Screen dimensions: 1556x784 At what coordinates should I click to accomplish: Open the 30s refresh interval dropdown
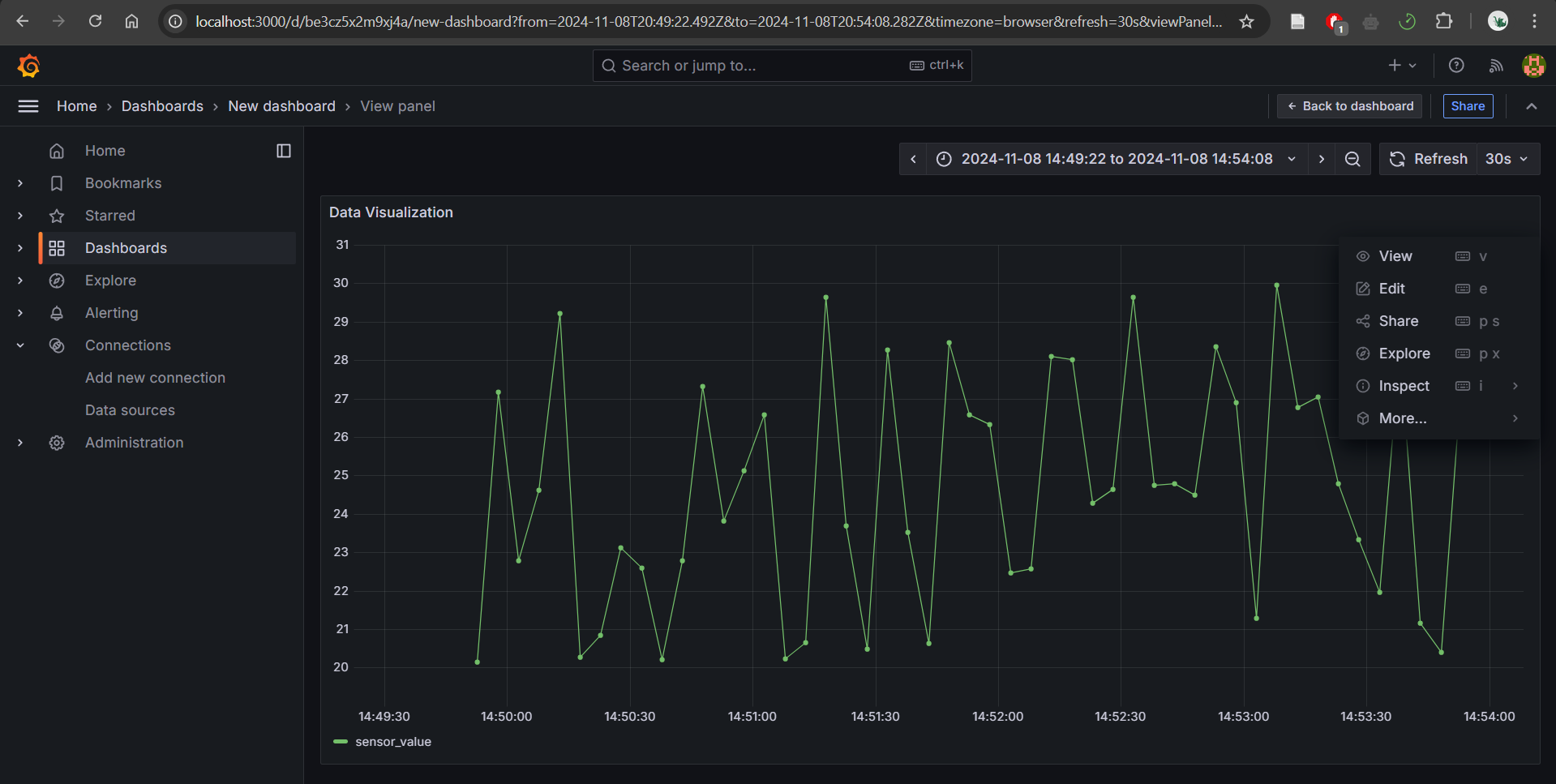pos(1506,159)
